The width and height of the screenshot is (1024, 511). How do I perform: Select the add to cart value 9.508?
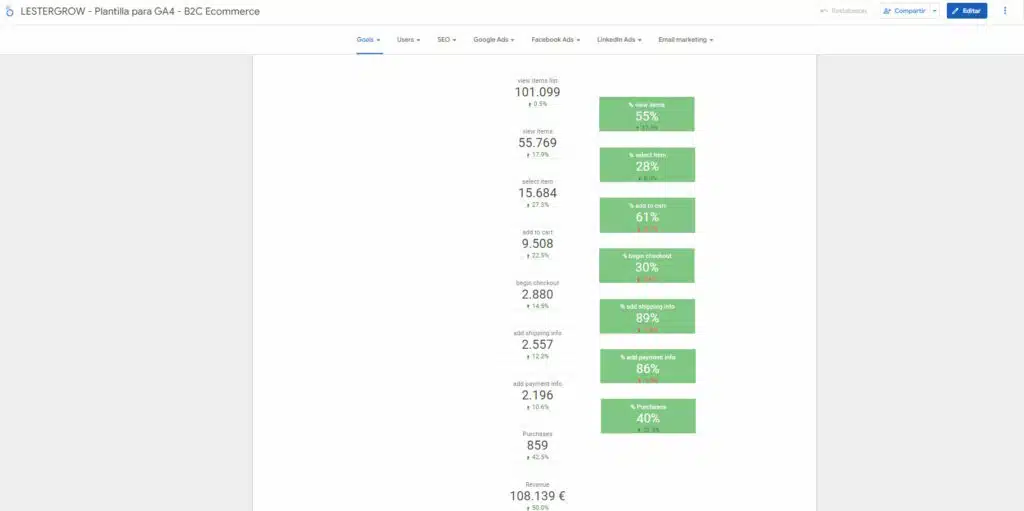tap(537, 244)
